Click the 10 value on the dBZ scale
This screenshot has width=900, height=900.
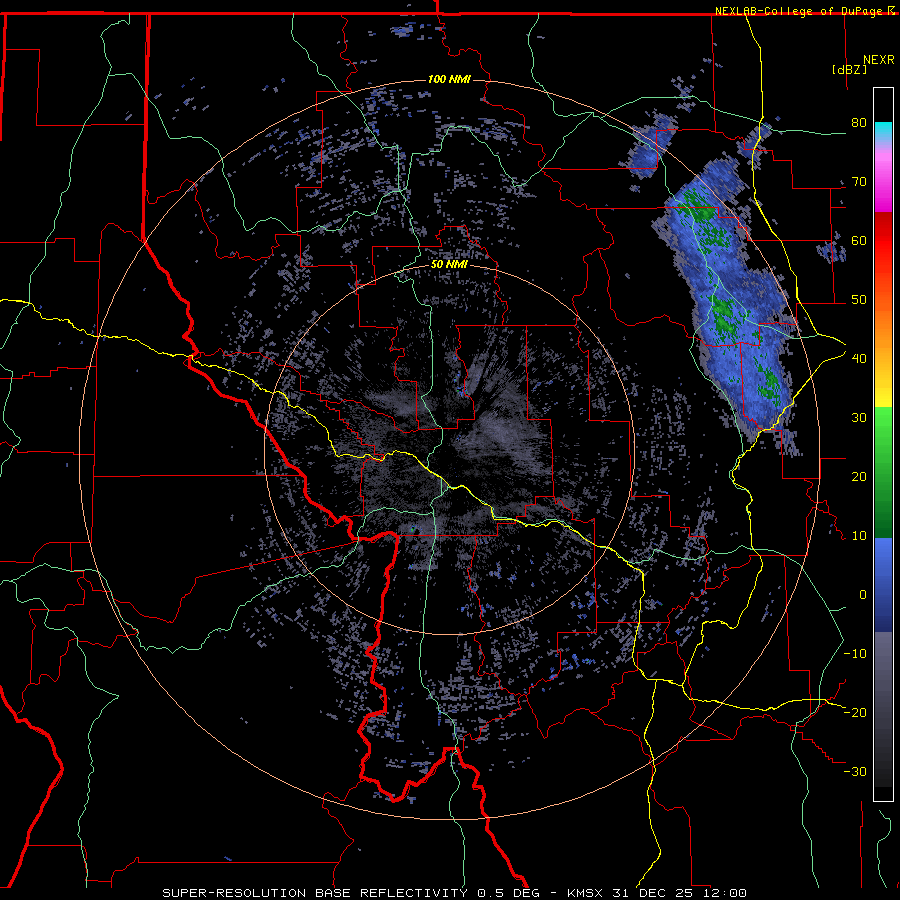pyautogui.click(x=859, y=536)
